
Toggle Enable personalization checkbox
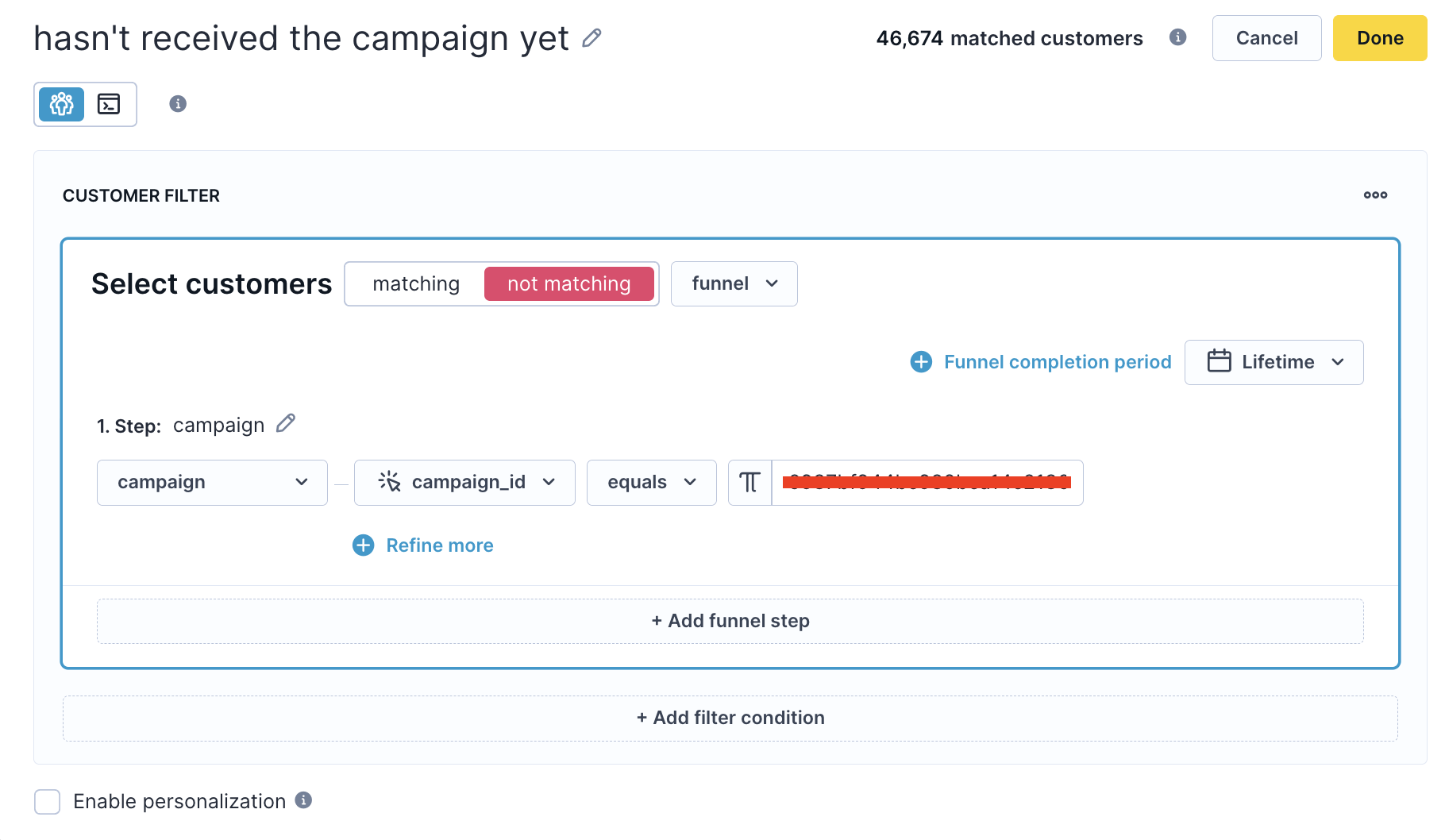[x=48, y=802]
